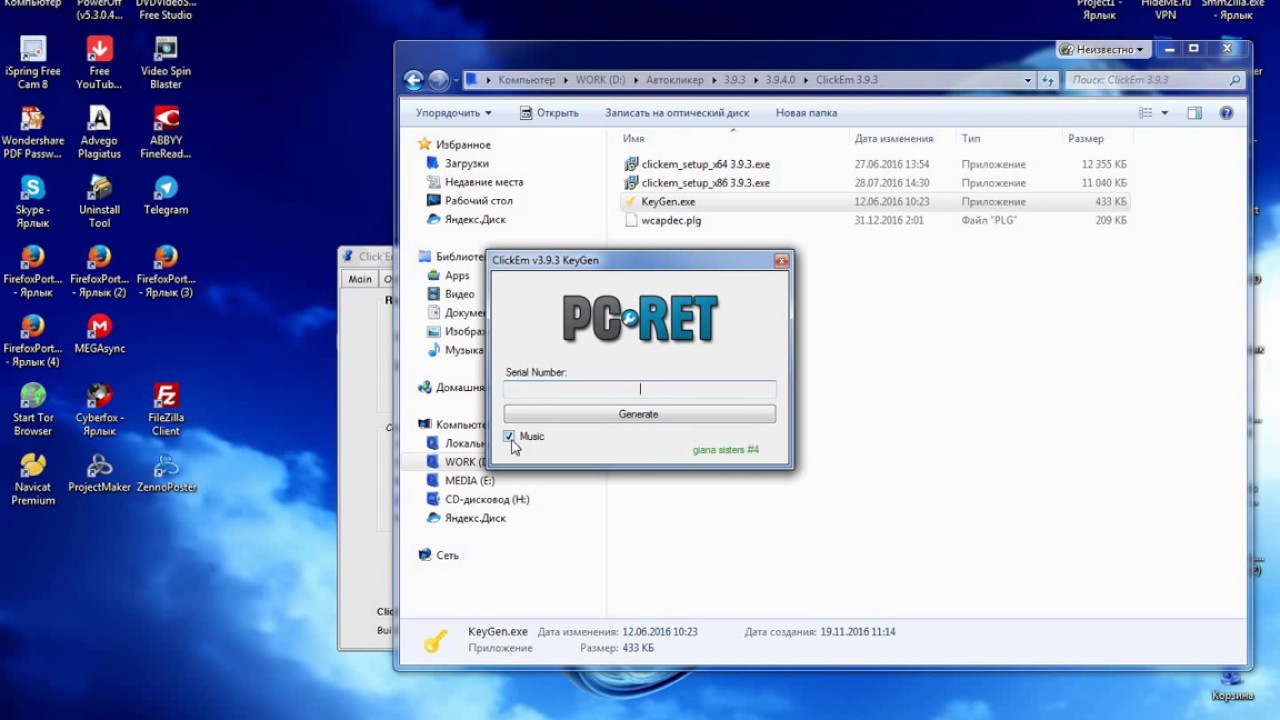This screenshot has height=720, width=1280.
Task: Select the ZennoPoster desktop icon
Action: [x=166, y=473]
